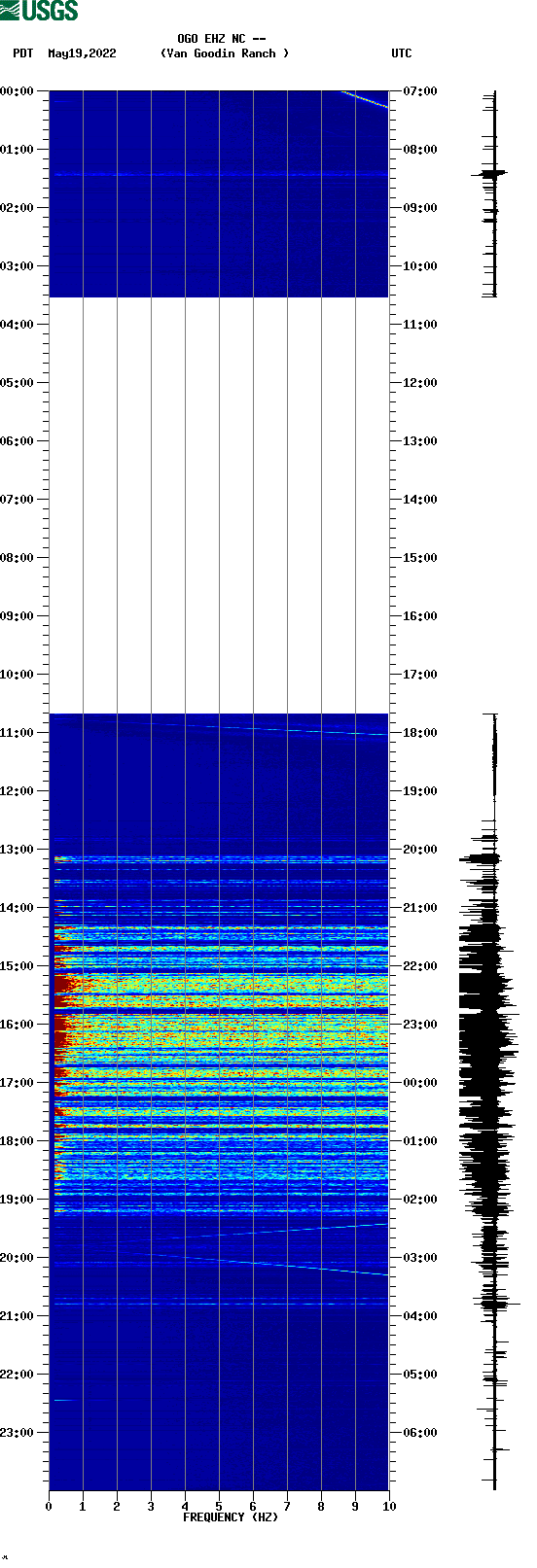
Task: Click the 01:00 PDT time label
Action: 18,150
